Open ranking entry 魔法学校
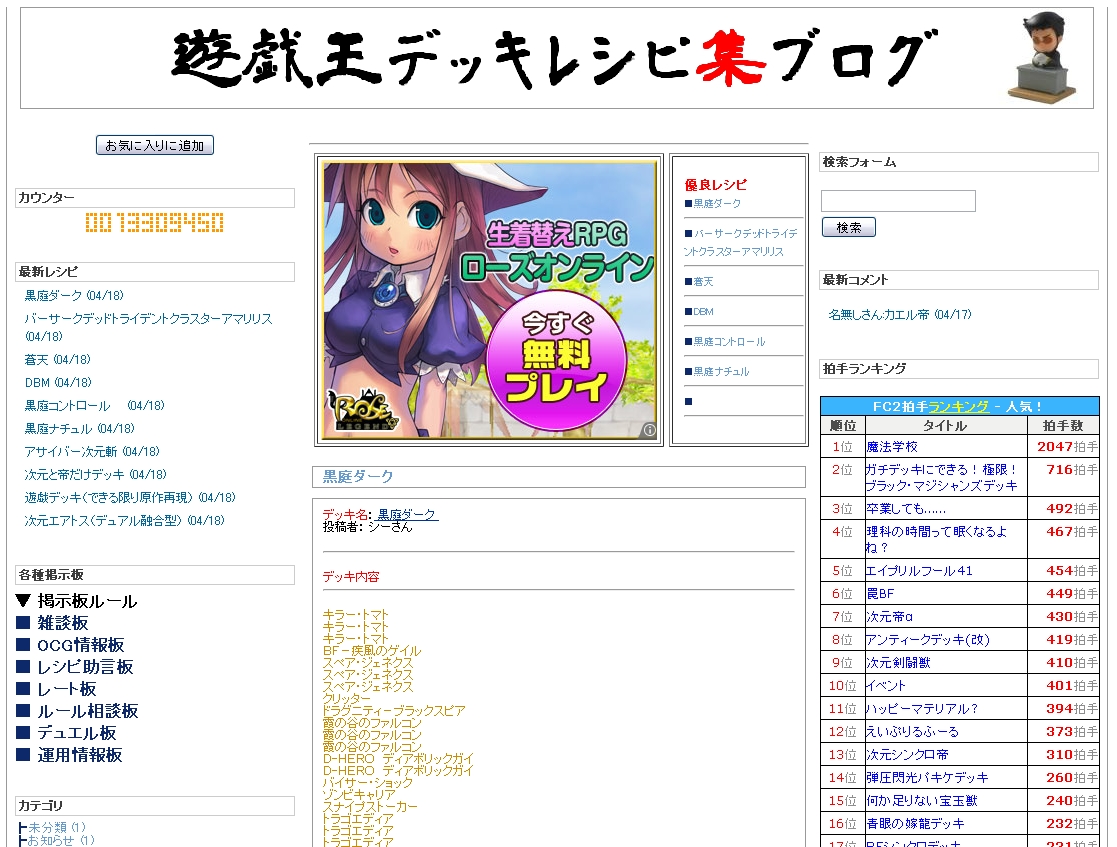Screen dimensions: 1117x847 [892, 447]
